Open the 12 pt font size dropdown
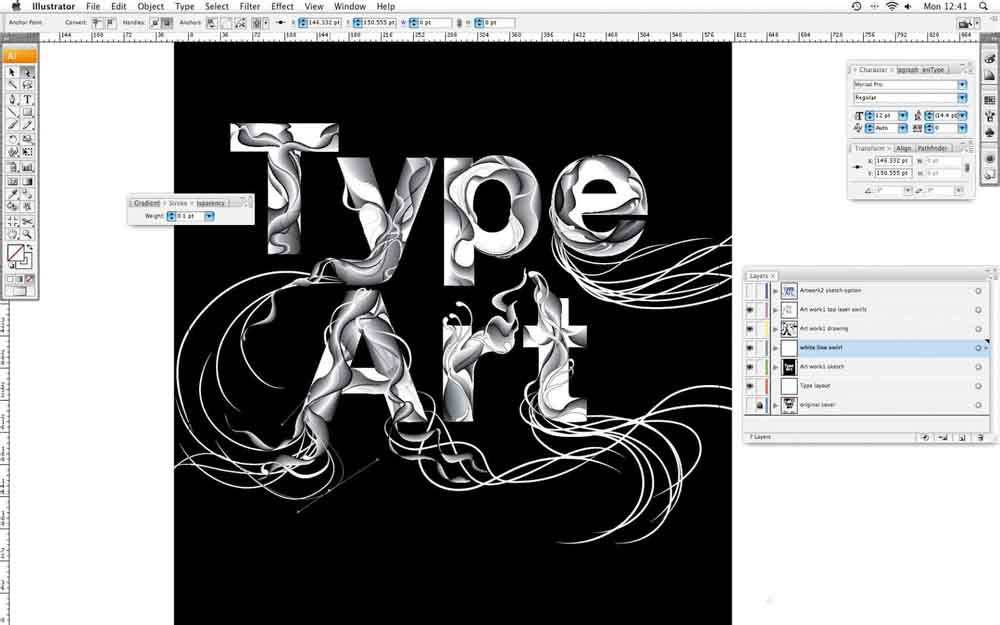1000x625 pixels. (x=902, y=115)
